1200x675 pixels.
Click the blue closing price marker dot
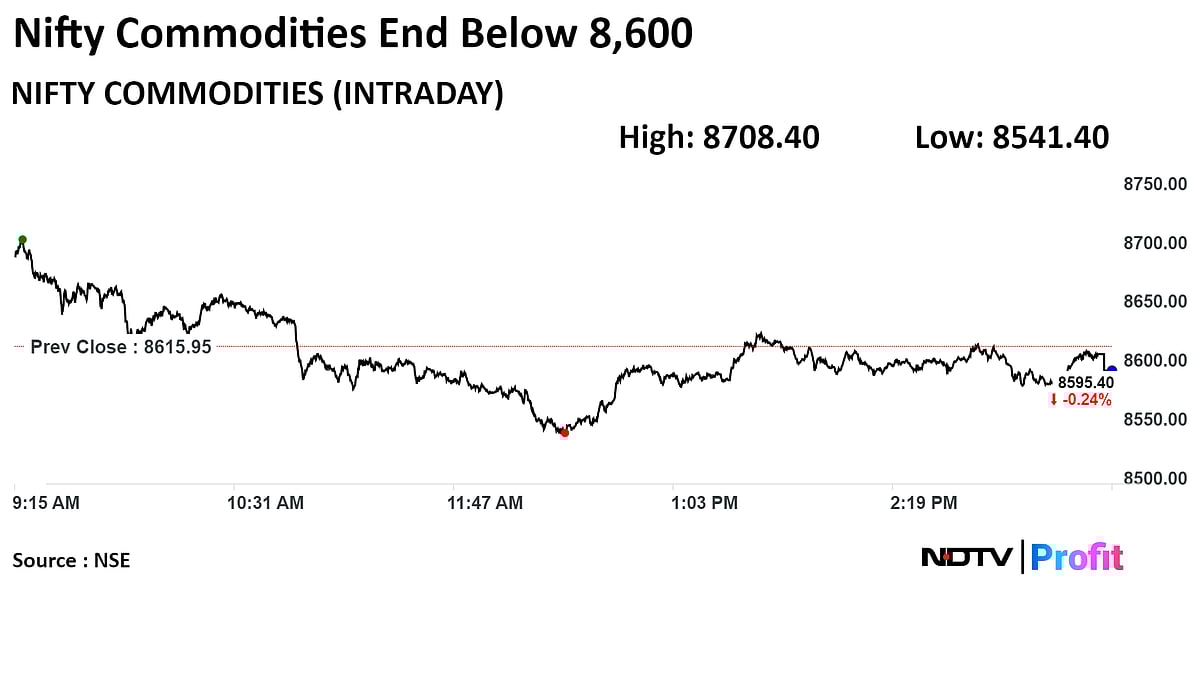pos(1111,371)
